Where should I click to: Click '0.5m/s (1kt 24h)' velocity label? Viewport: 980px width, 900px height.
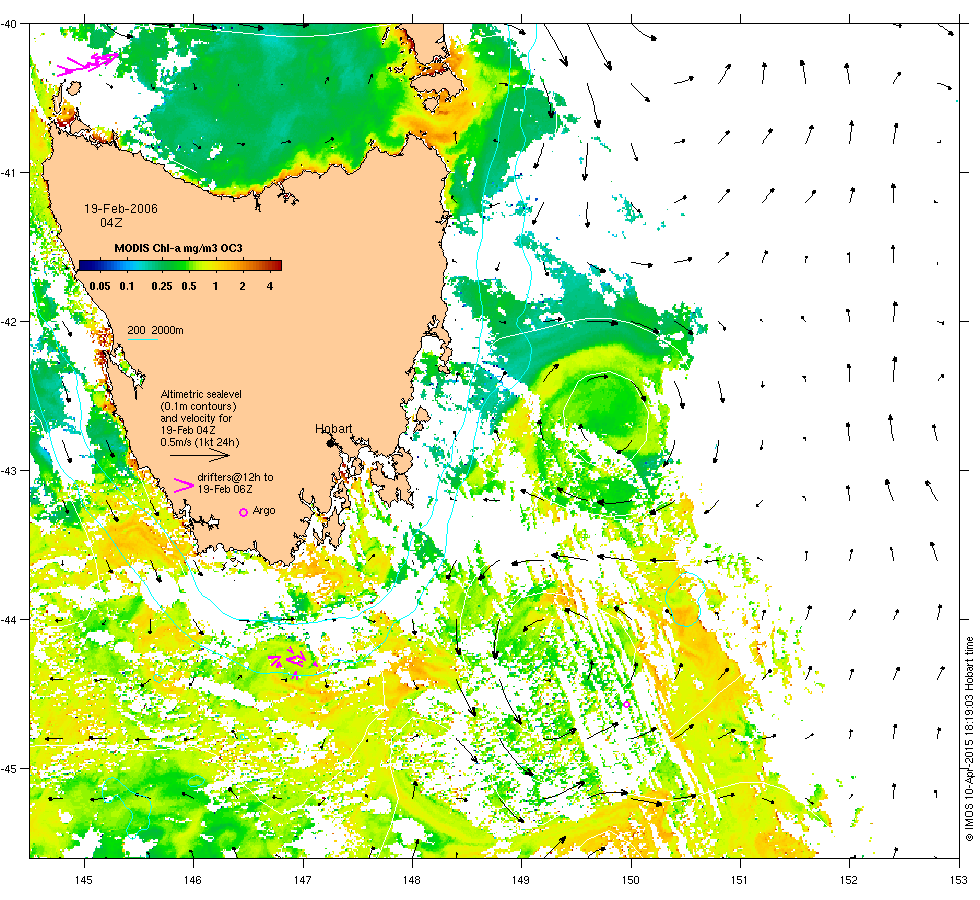coord(200,442)
